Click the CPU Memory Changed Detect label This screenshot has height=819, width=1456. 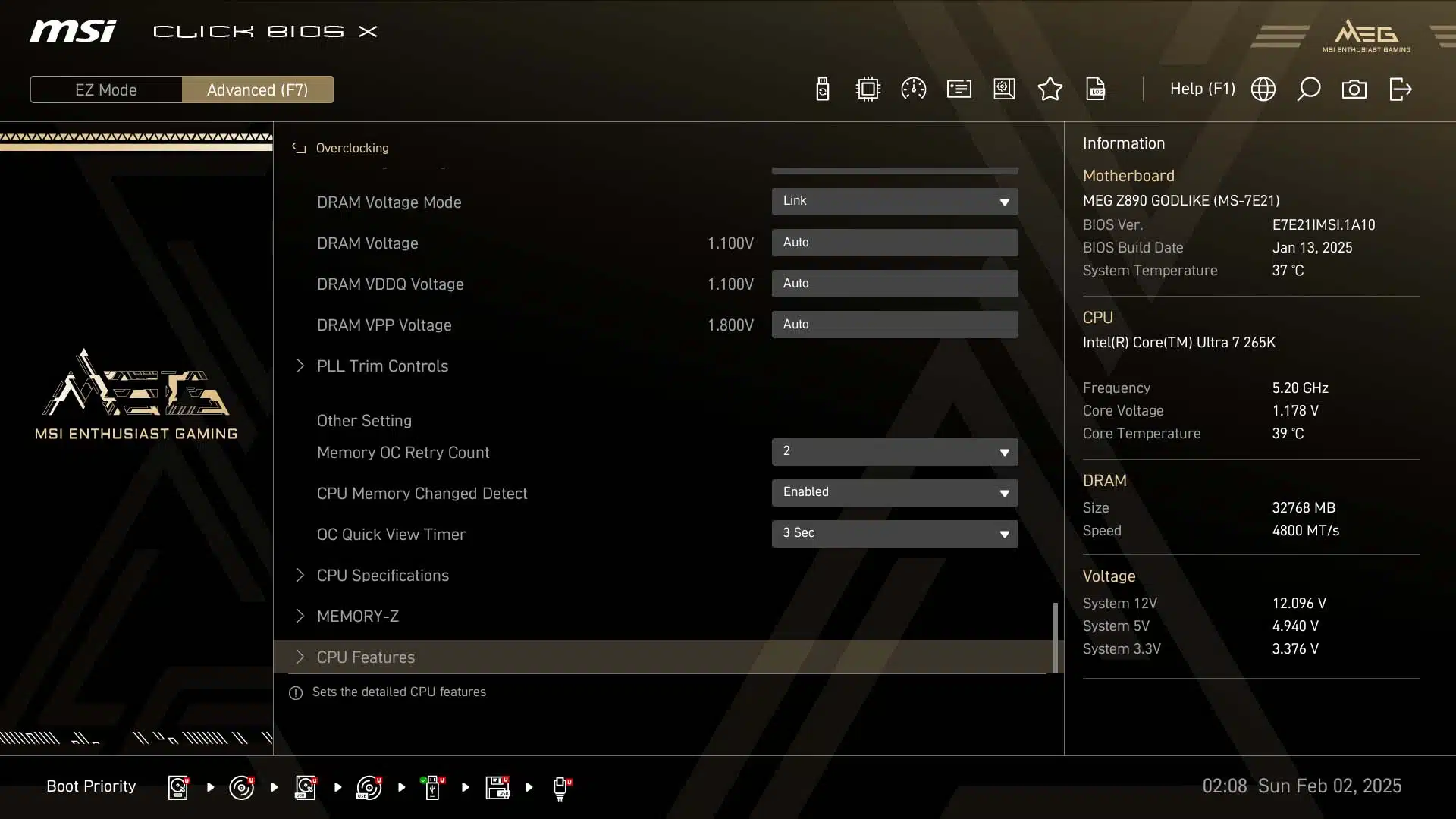point(422,494)
